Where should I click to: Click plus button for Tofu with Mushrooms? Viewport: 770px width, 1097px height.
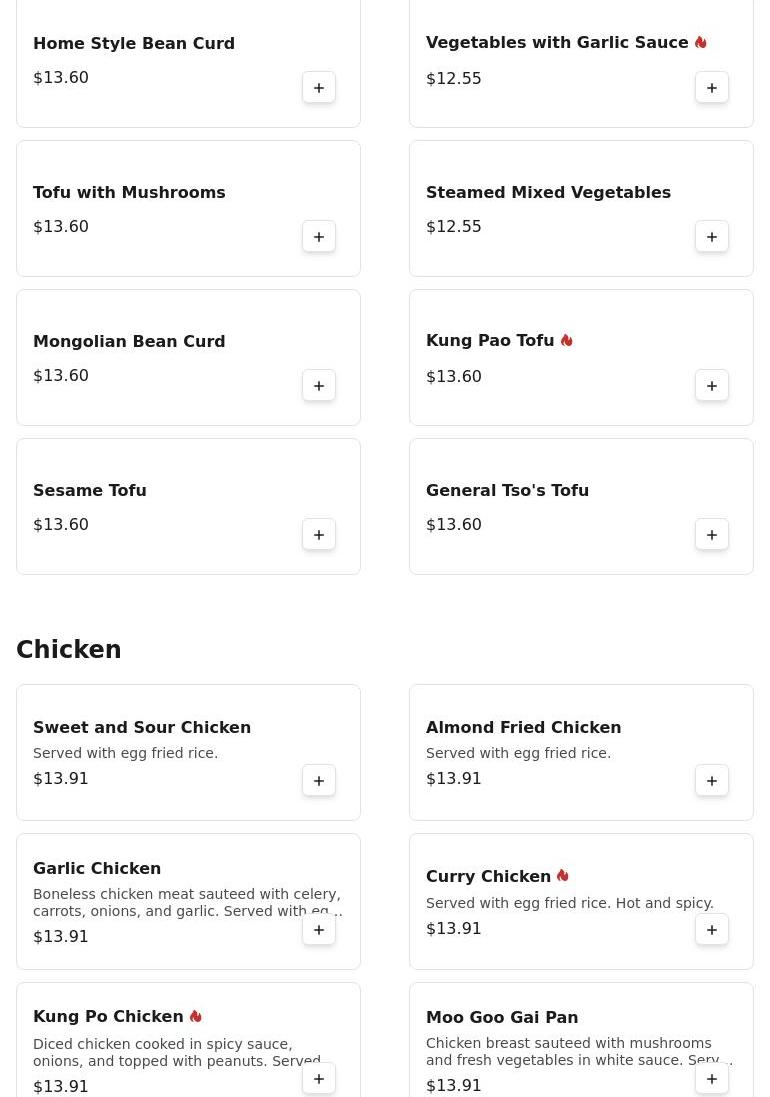(319, 236)
